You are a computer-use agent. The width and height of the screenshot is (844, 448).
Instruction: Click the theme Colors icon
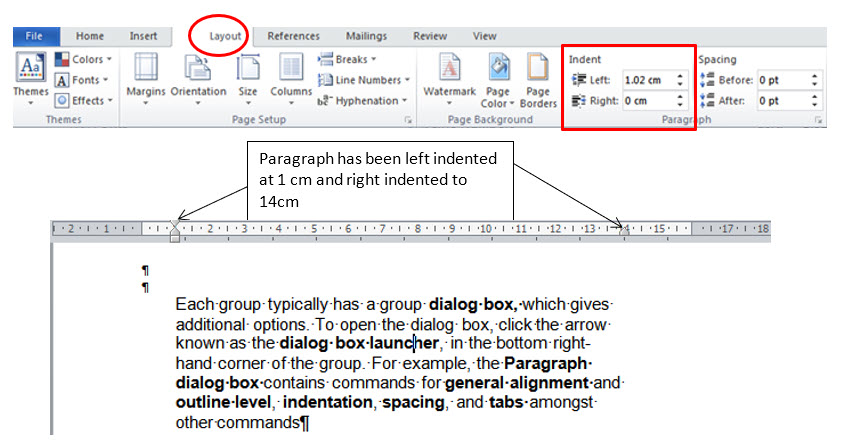click(x=62, y=59)
